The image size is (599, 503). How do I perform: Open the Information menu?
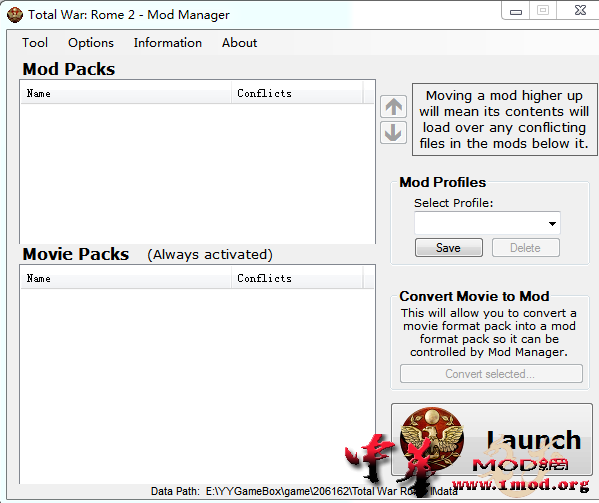(x=168, y=43)
